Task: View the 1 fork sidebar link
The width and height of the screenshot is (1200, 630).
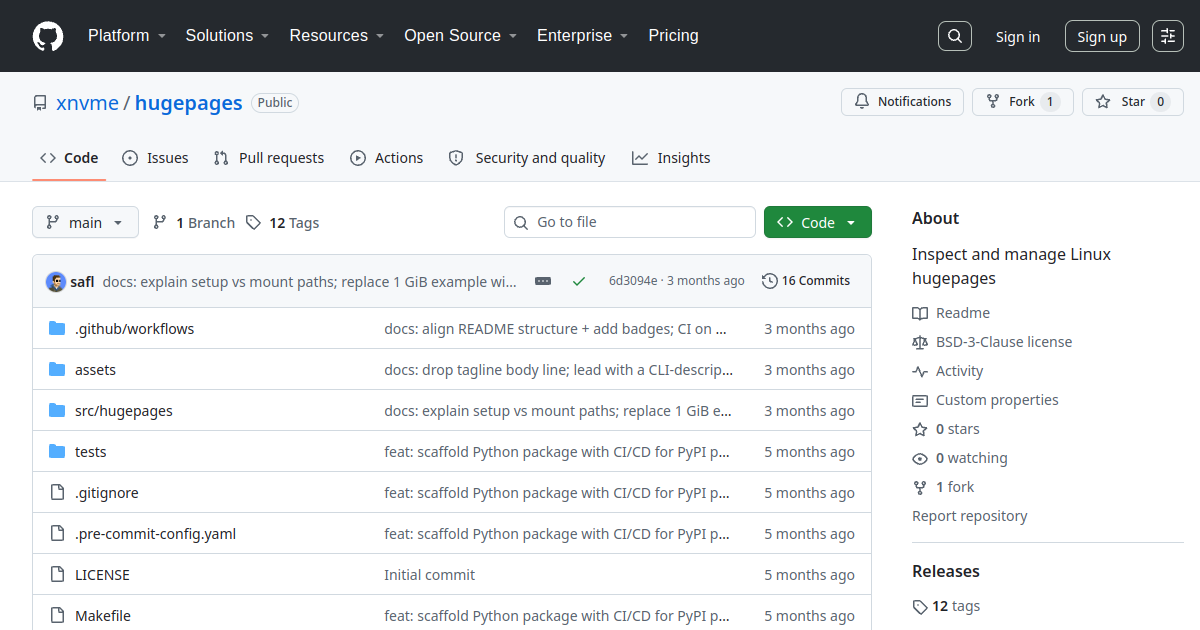Action: [x=943, y=487]
